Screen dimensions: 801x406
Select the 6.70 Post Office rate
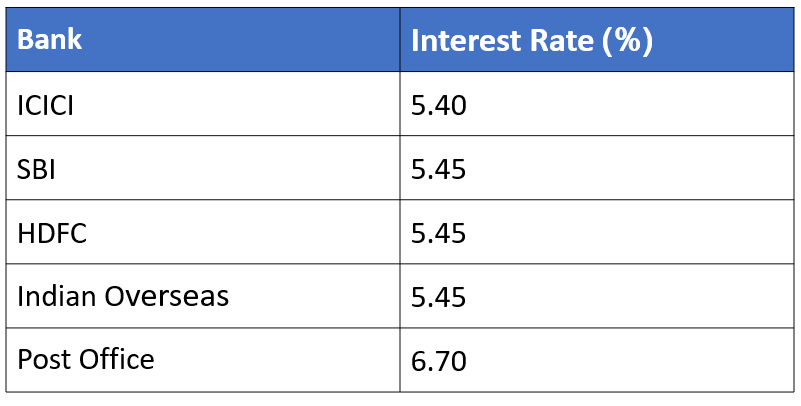click(x=438, y=360)
